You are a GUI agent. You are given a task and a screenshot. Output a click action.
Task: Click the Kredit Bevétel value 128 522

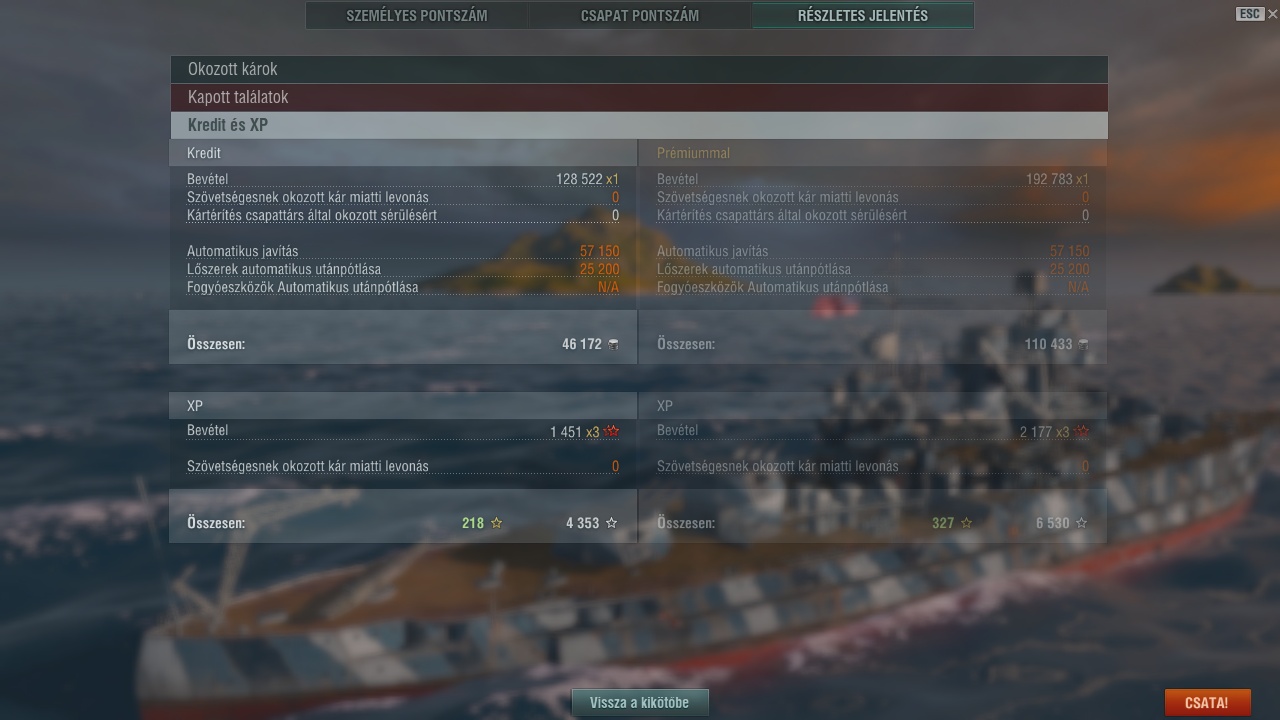[x=580, y=179]
